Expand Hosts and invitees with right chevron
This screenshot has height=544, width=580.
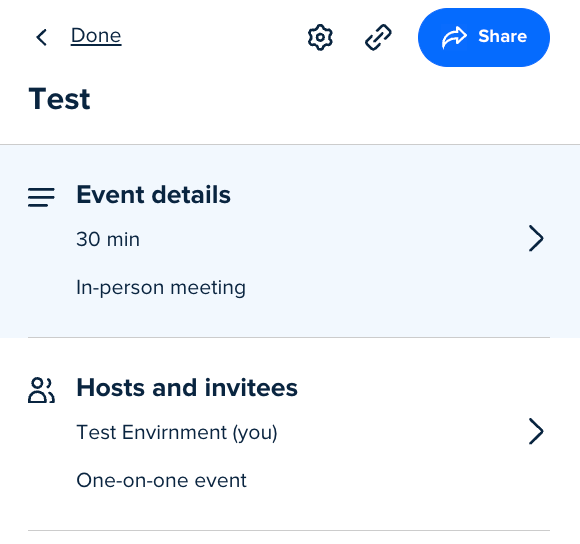536,431
